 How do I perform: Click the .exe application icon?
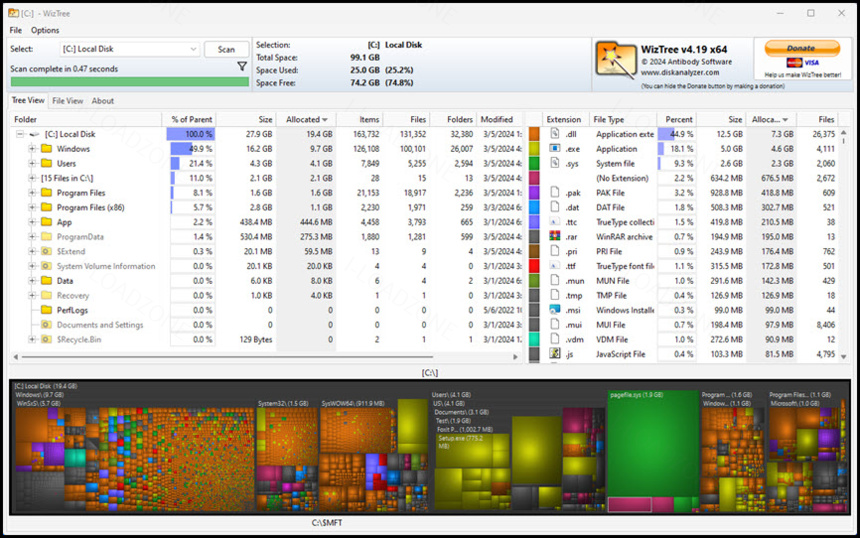[555, 149]
